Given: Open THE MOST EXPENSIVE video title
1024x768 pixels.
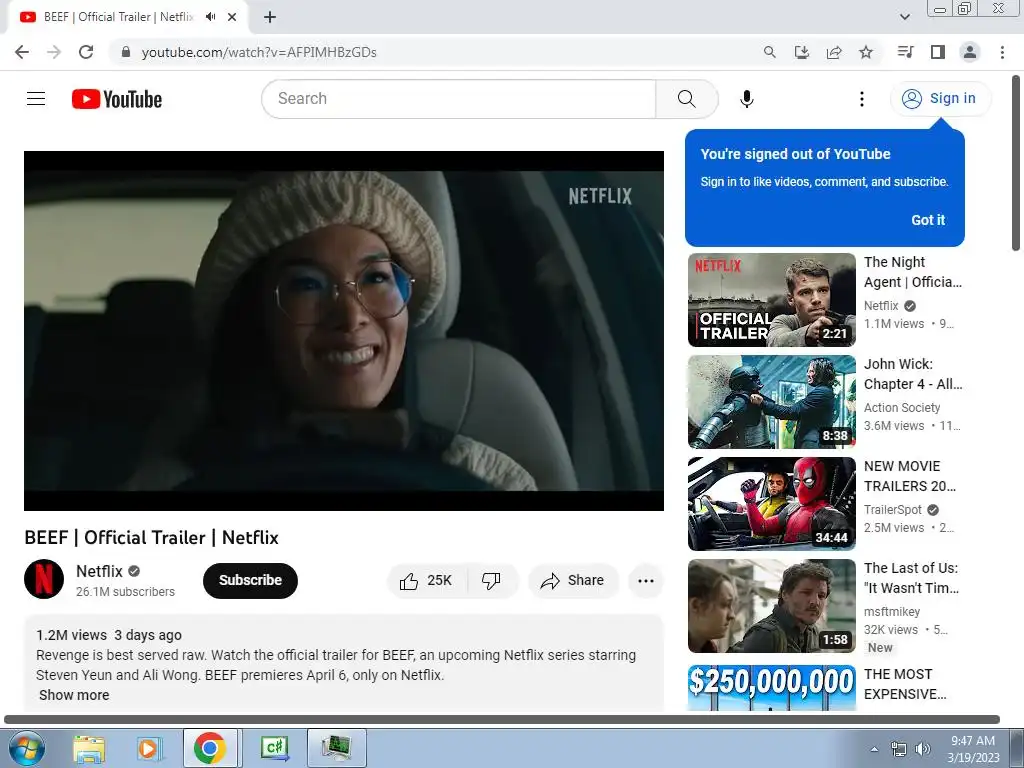Looking at the screenshot, I should (x=904, y=684).
